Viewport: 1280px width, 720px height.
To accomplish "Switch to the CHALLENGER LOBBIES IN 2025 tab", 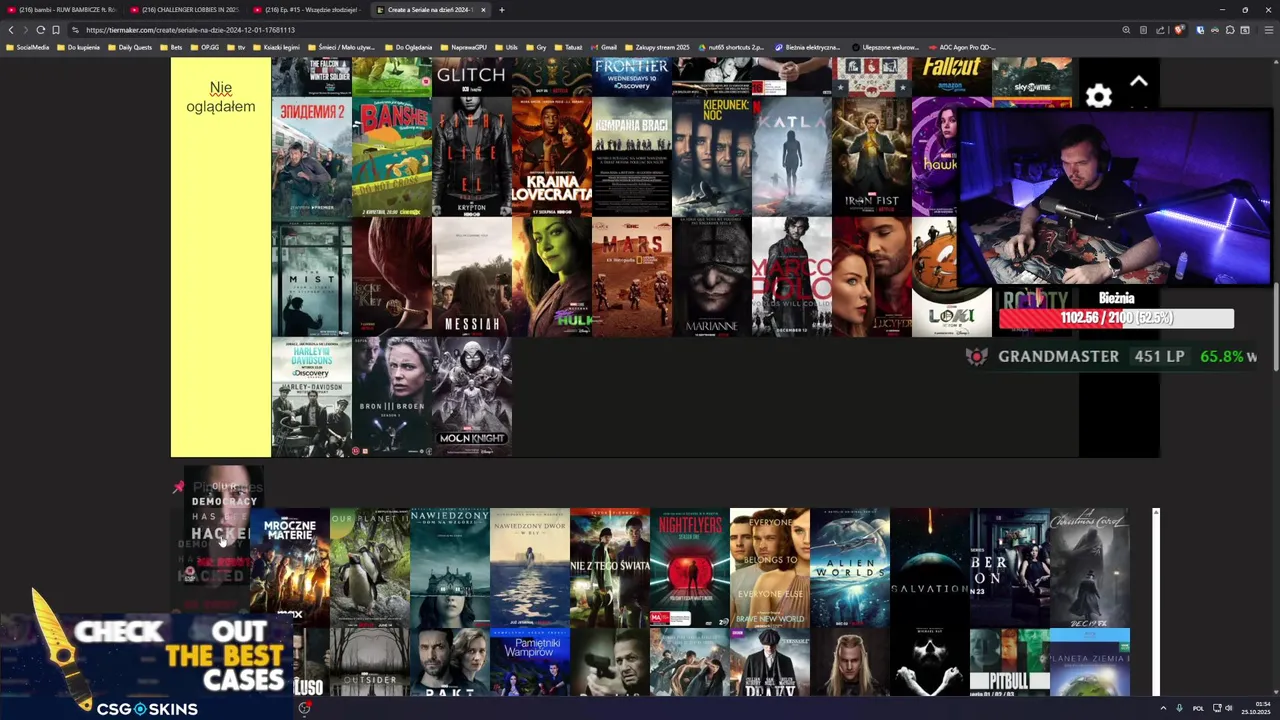I will point(185,10).
